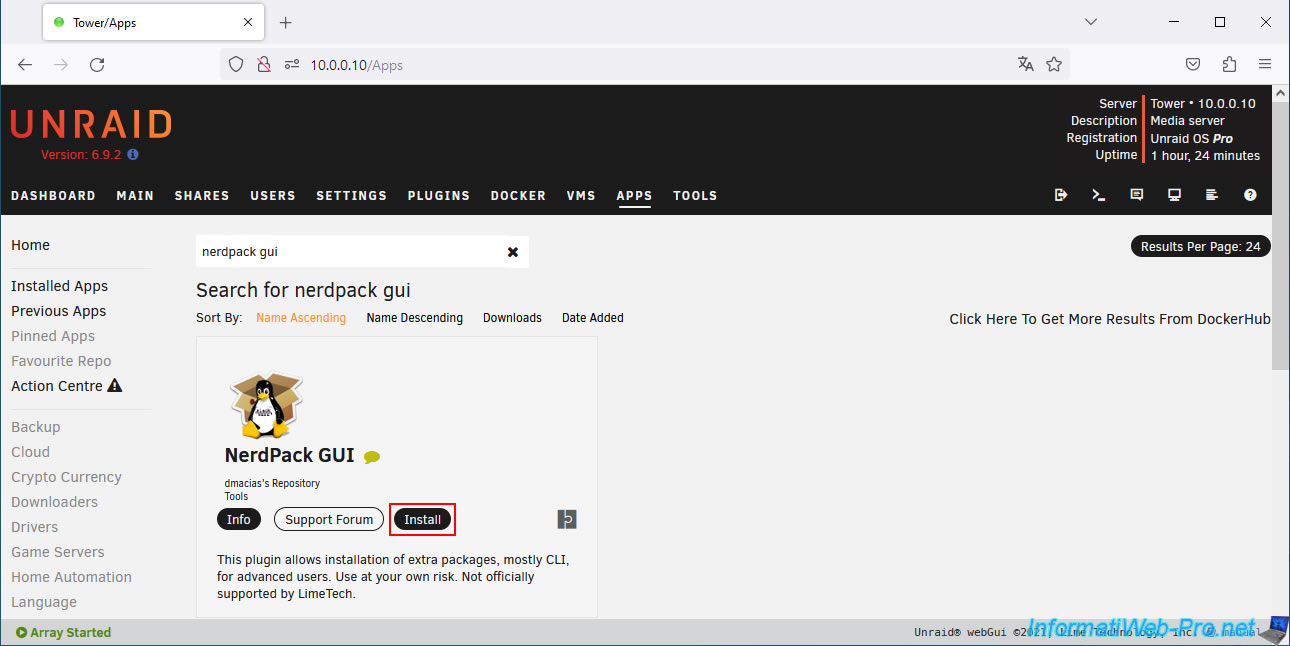Open the browser extensions icon
Image resolution: width=1290 pixels, height=646 pixels.
pos(1229,64)
